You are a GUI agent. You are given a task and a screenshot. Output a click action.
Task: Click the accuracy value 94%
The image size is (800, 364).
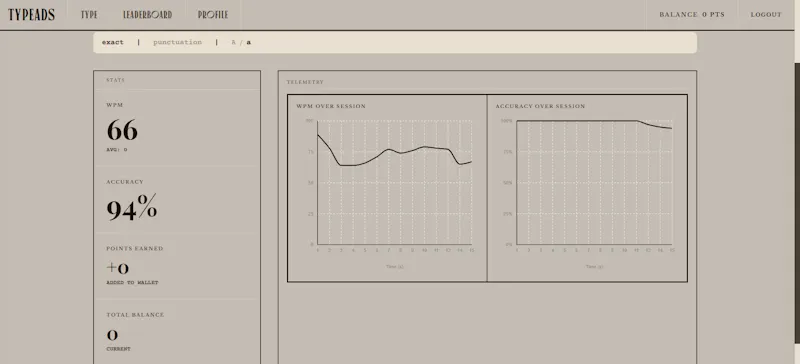132,207
